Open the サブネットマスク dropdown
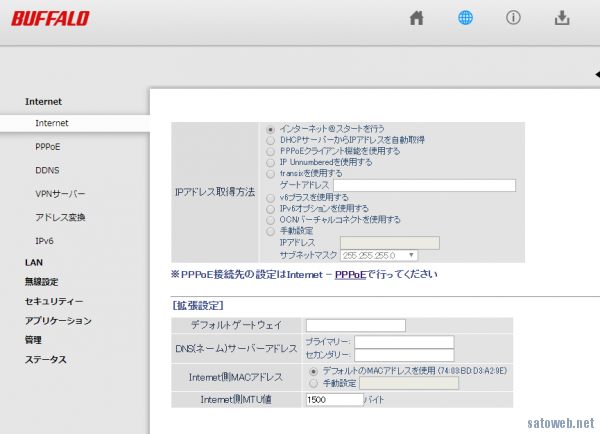The height and width of the screenshot is (434, 600). [x=379, y=255]
